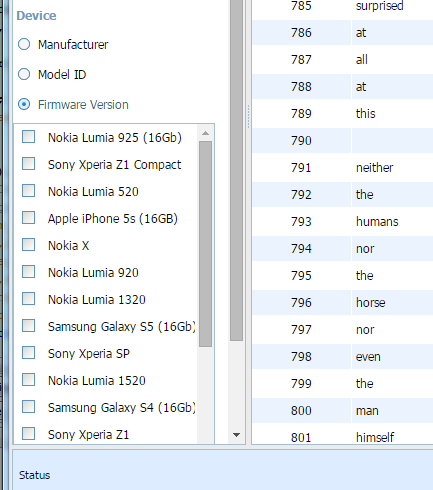Click the Status label in the bottom bar
The image size is (433, 490).
(34, 475)
